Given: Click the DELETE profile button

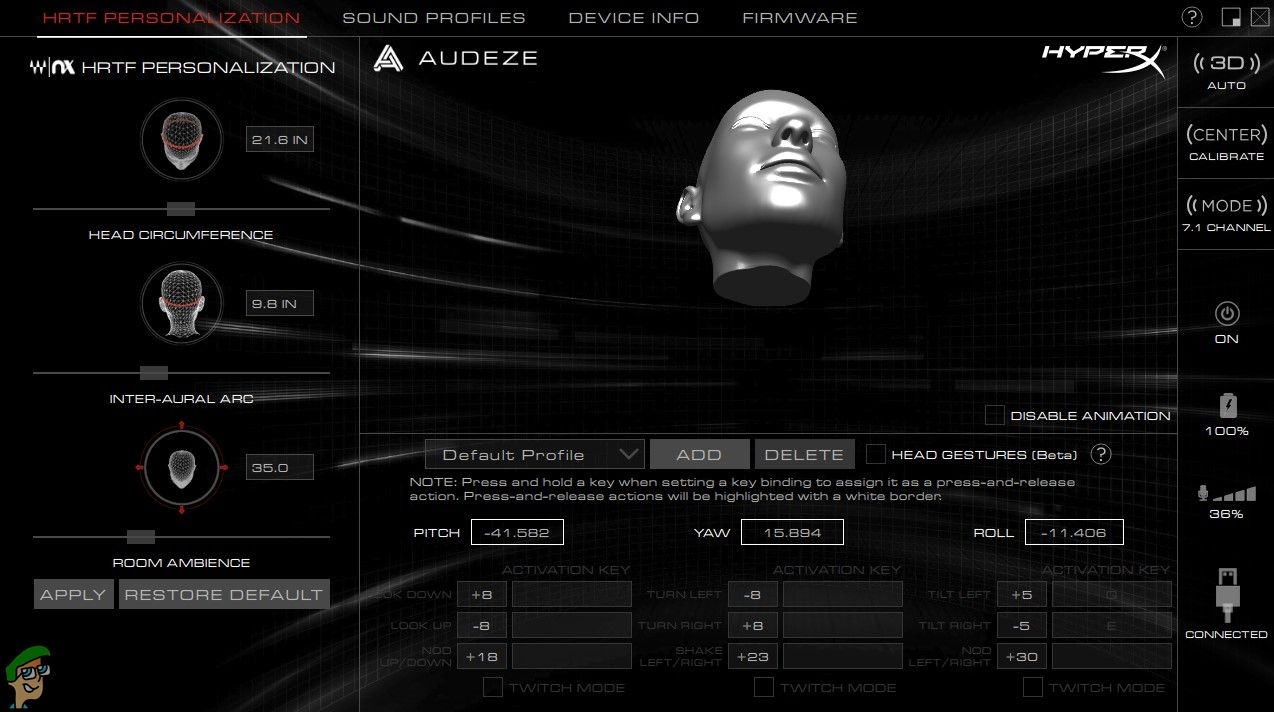Looking at the screenshot, I should pos(804,454).
